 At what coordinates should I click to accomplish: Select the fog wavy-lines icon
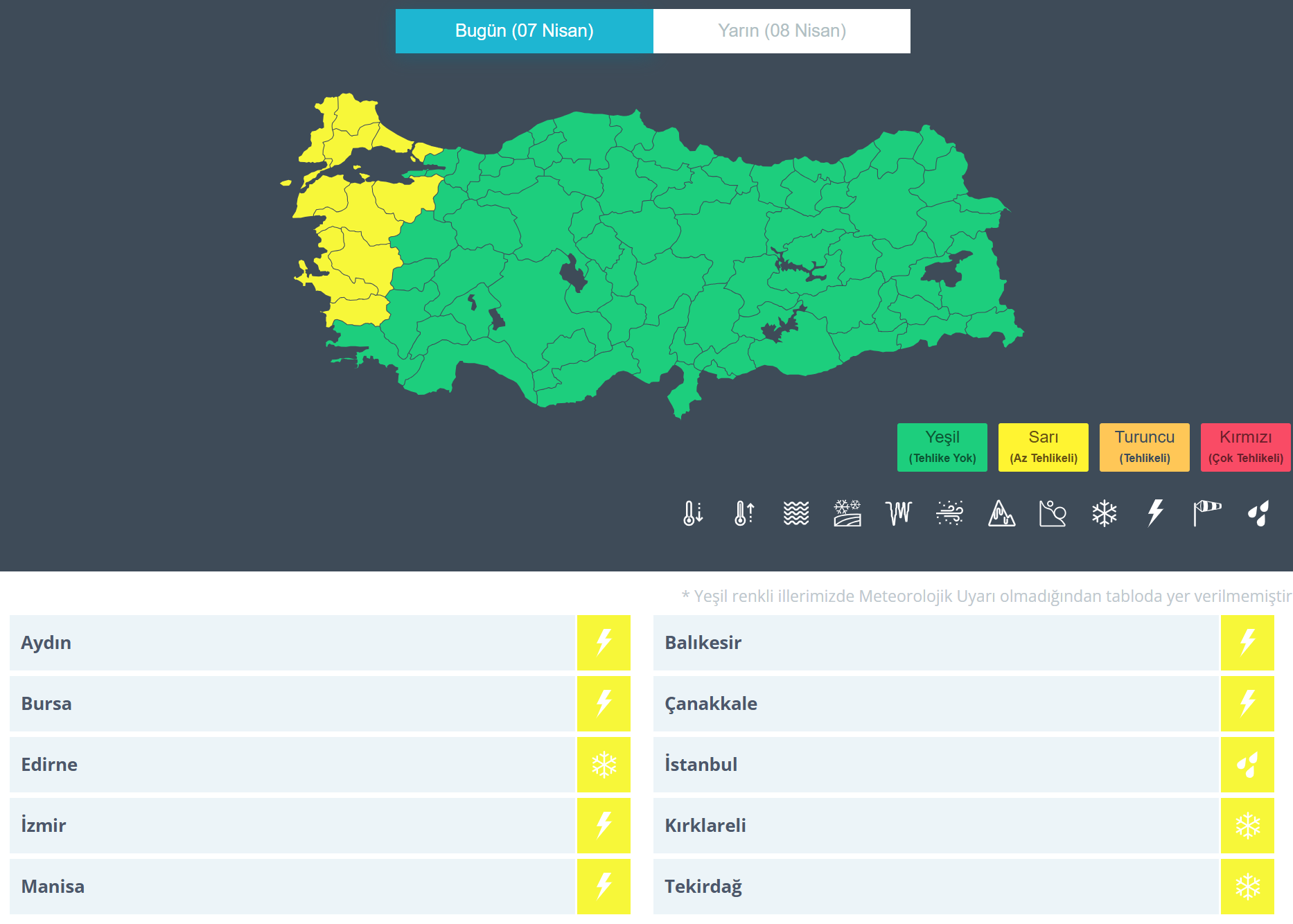click(x=796, y=513)
